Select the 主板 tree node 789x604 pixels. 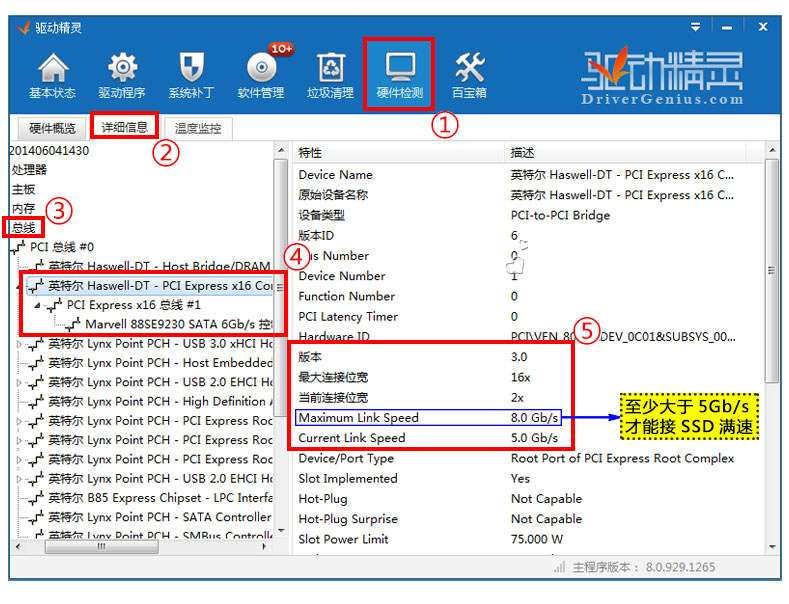point(23,189)
